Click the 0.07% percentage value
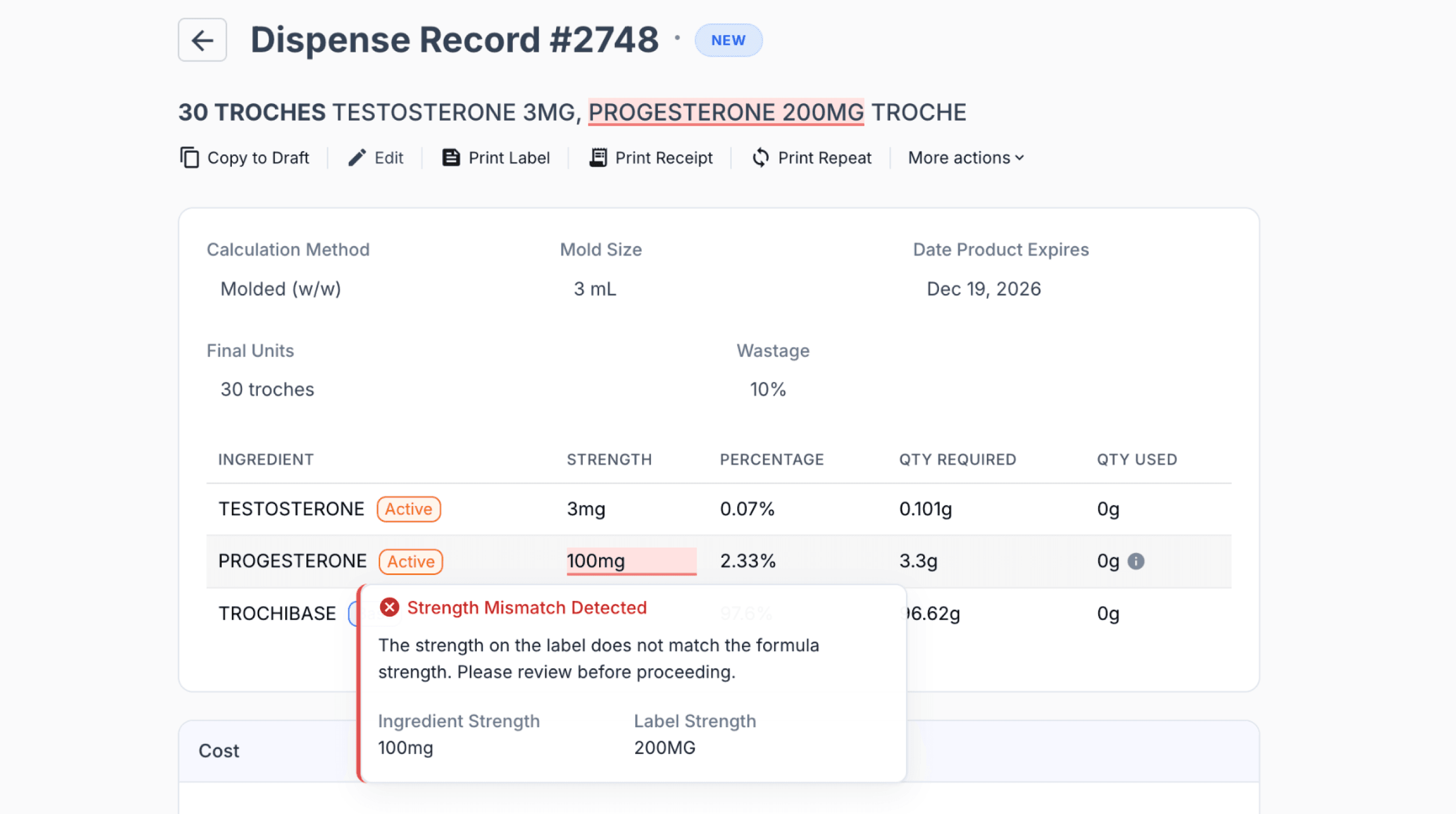This screenshot has height=814, width=1456. (x=747, y=509)
